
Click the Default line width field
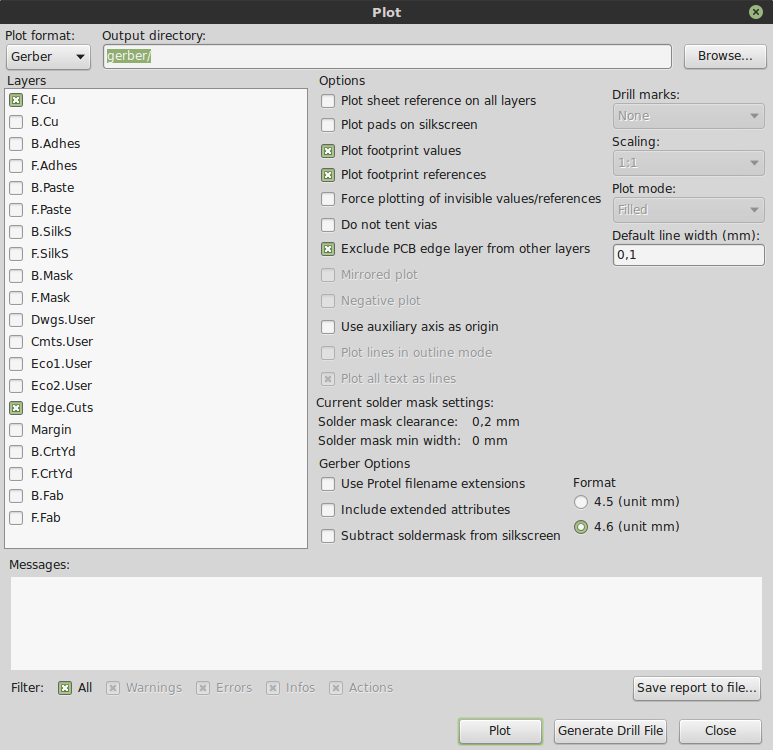click(x=688, y=256)
